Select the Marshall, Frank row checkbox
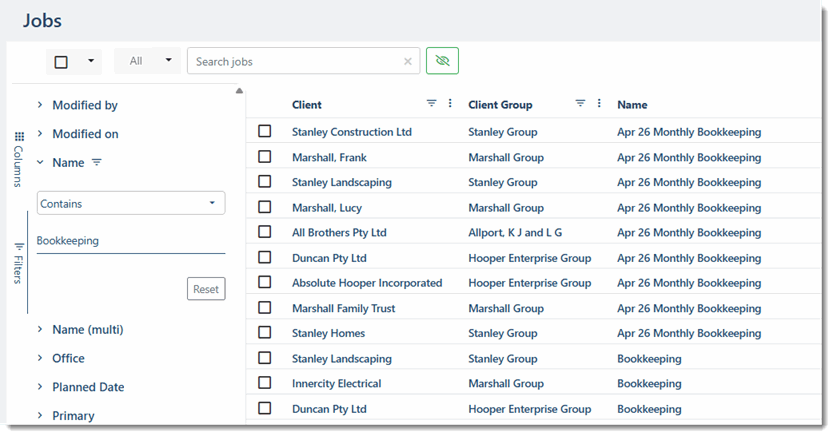The width and height of the screenshot is (829, 432). [264, 157]
